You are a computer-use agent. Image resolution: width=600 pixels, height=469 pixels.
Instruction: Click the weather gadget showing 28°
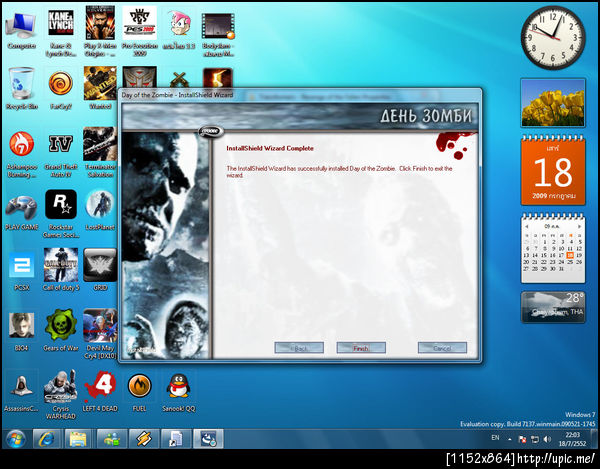tap(553, 307)
